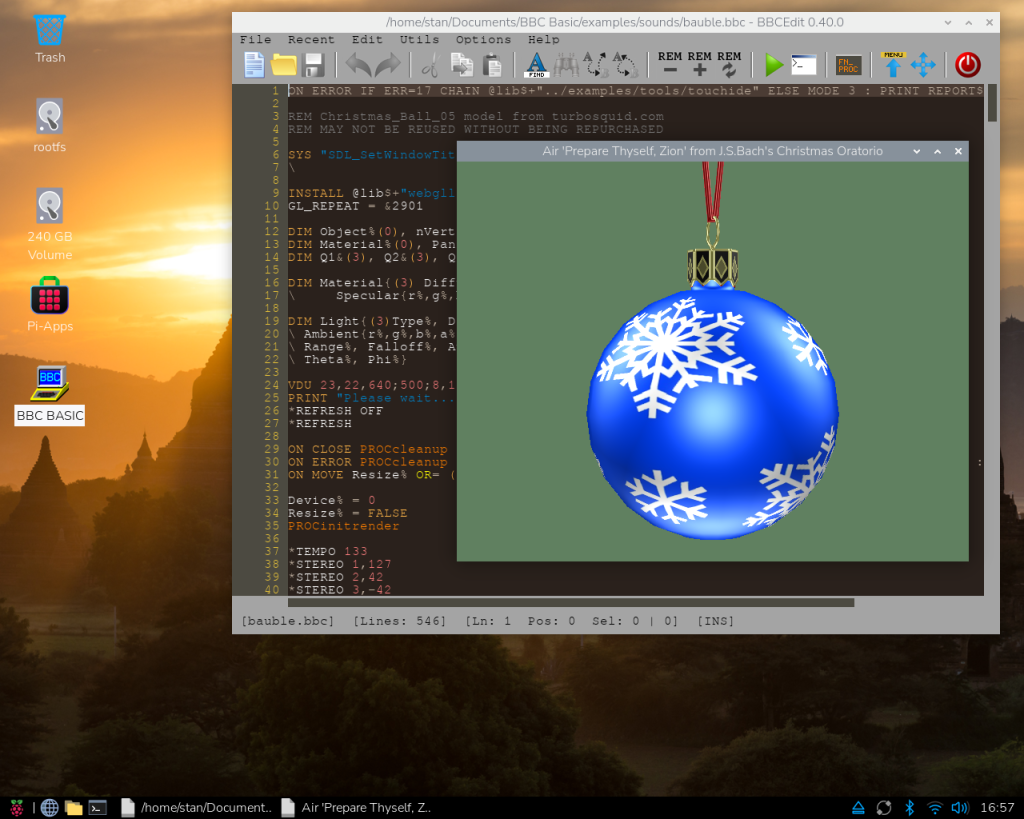Click the REM plus comment icon
The image size is (1024, 819).
pyautogui.click(x=699, y=64)
